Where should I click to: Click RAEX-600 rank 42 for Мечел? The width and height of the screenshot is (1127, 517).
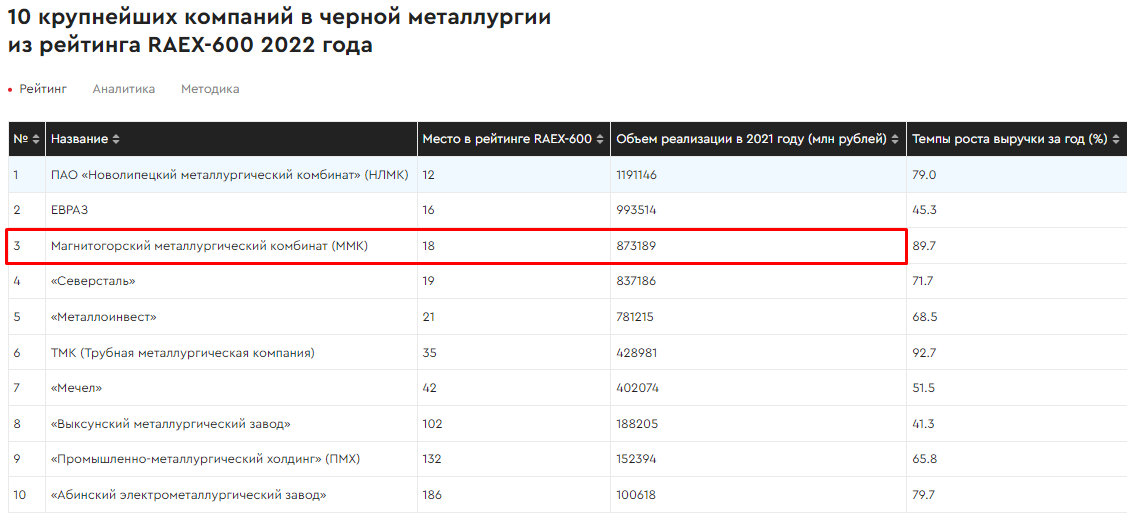click(430, 388)
